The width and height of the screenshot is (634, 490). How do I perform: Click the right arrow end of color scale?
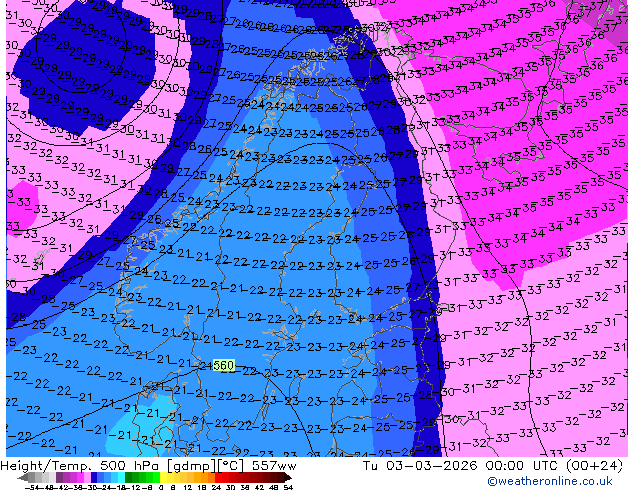[x=288, y=478]
